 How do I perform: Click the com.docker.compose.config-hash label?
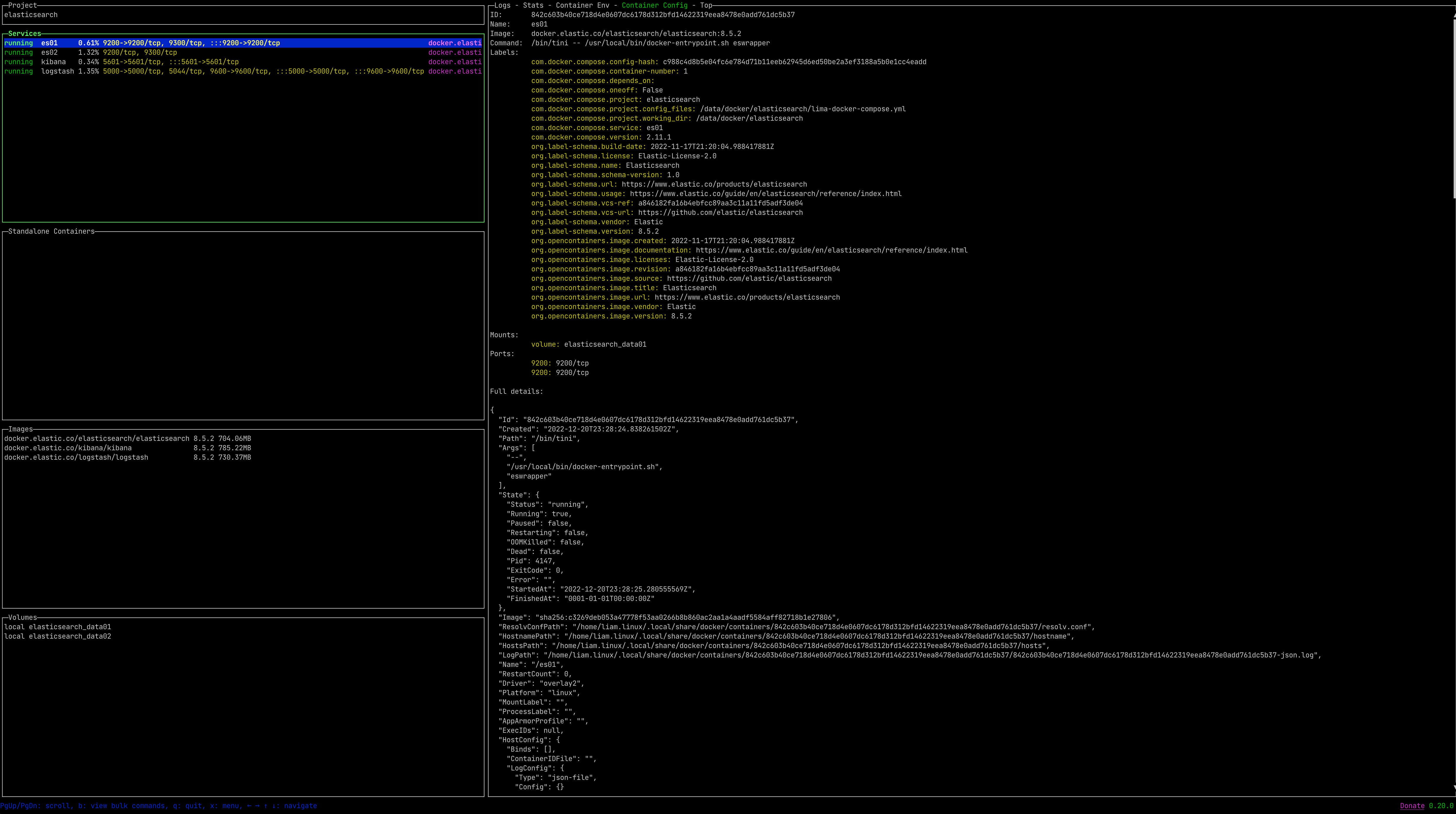(x=595, y=62)
